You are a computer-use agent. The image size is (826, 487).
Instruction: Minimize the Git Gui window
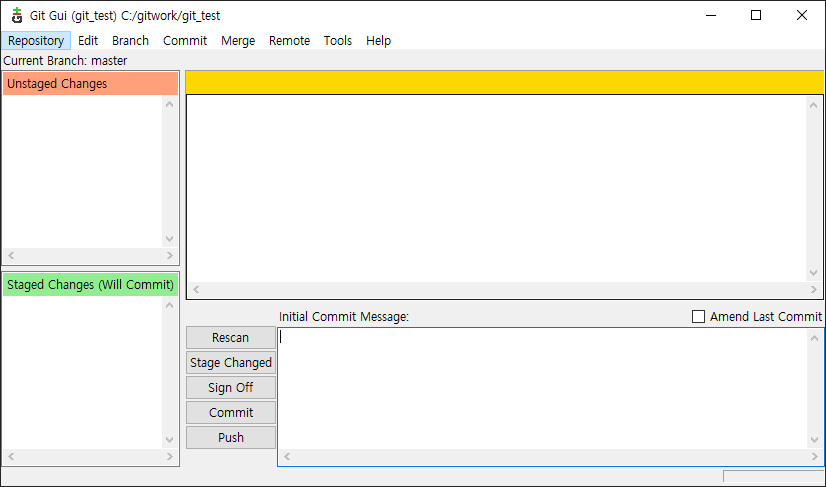tap(711, 15)
